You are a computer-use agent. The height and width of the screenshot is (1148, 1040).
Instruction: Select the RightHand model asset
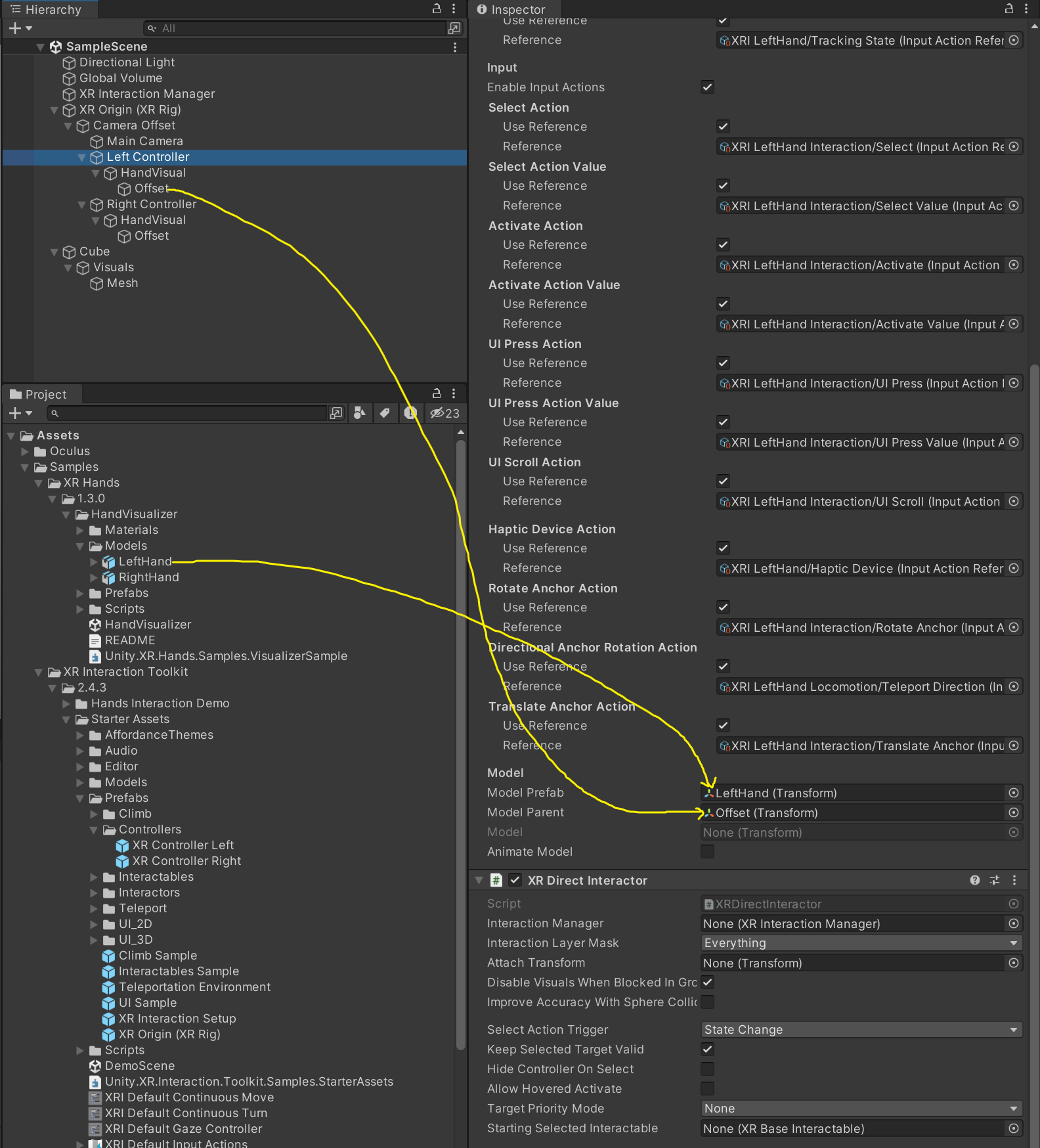click(149, 577)
